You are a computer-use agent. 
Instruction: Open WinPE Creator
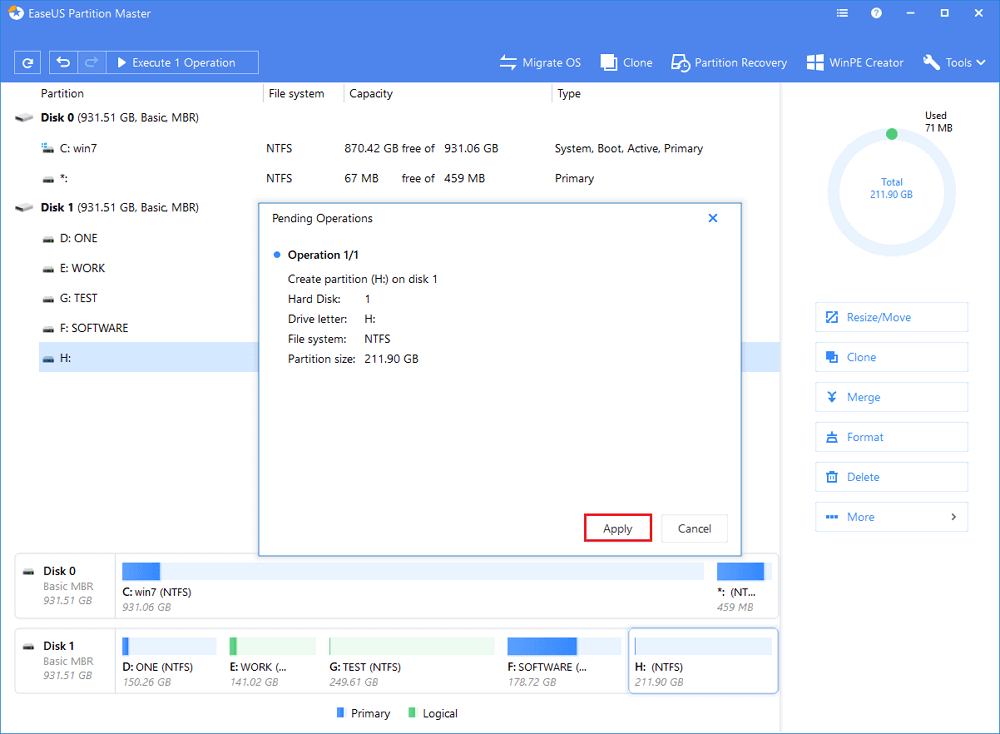[855, 62]
